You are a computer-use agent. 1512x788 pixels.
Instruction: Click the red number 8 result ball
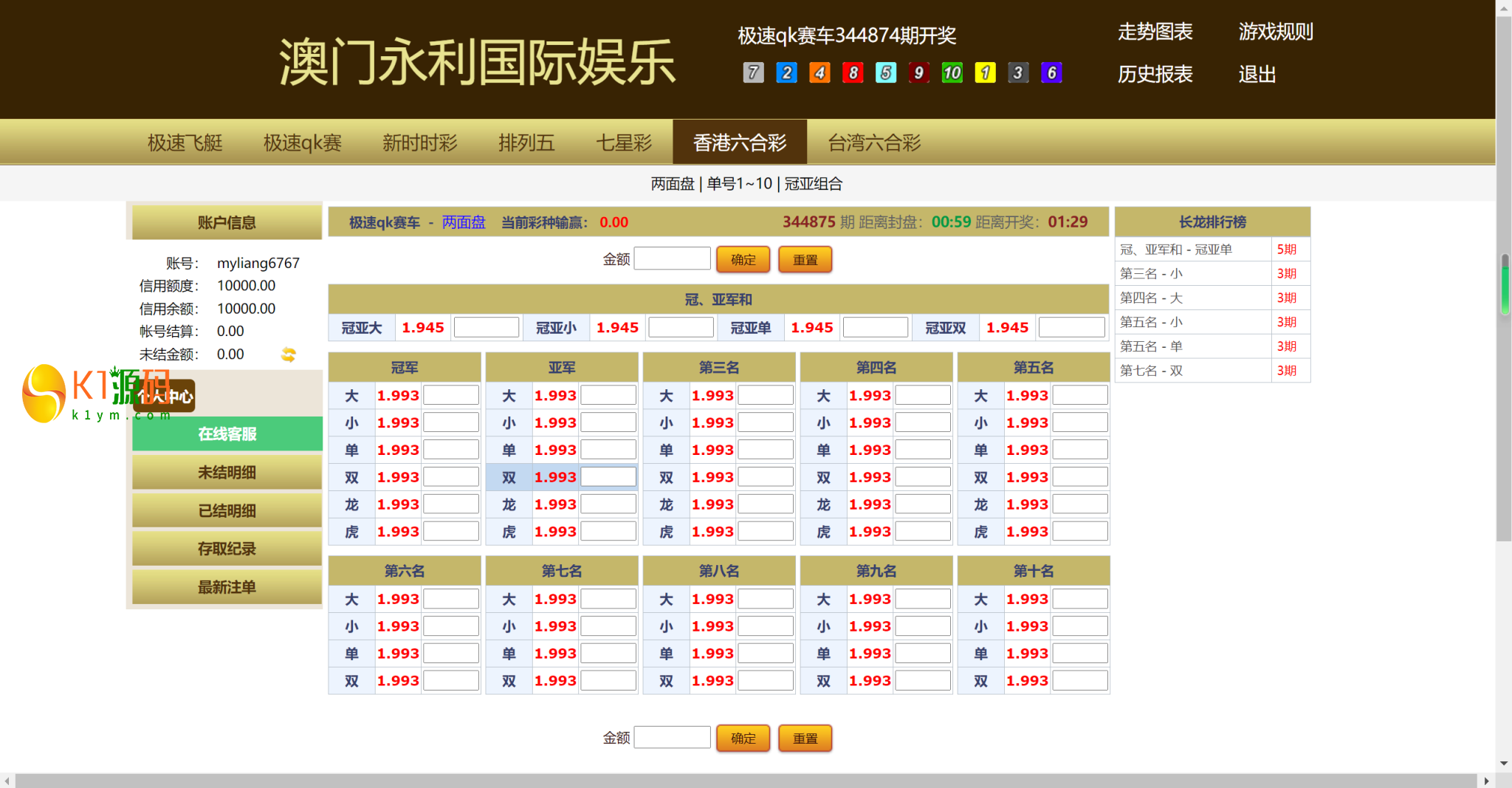853,72
